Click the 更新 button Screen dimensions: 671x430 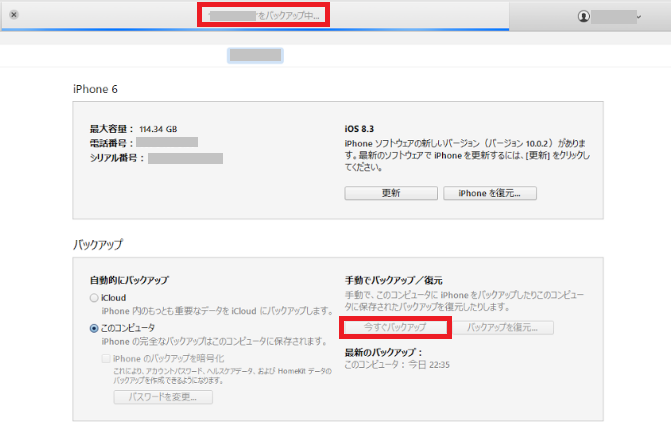[391, 193]
